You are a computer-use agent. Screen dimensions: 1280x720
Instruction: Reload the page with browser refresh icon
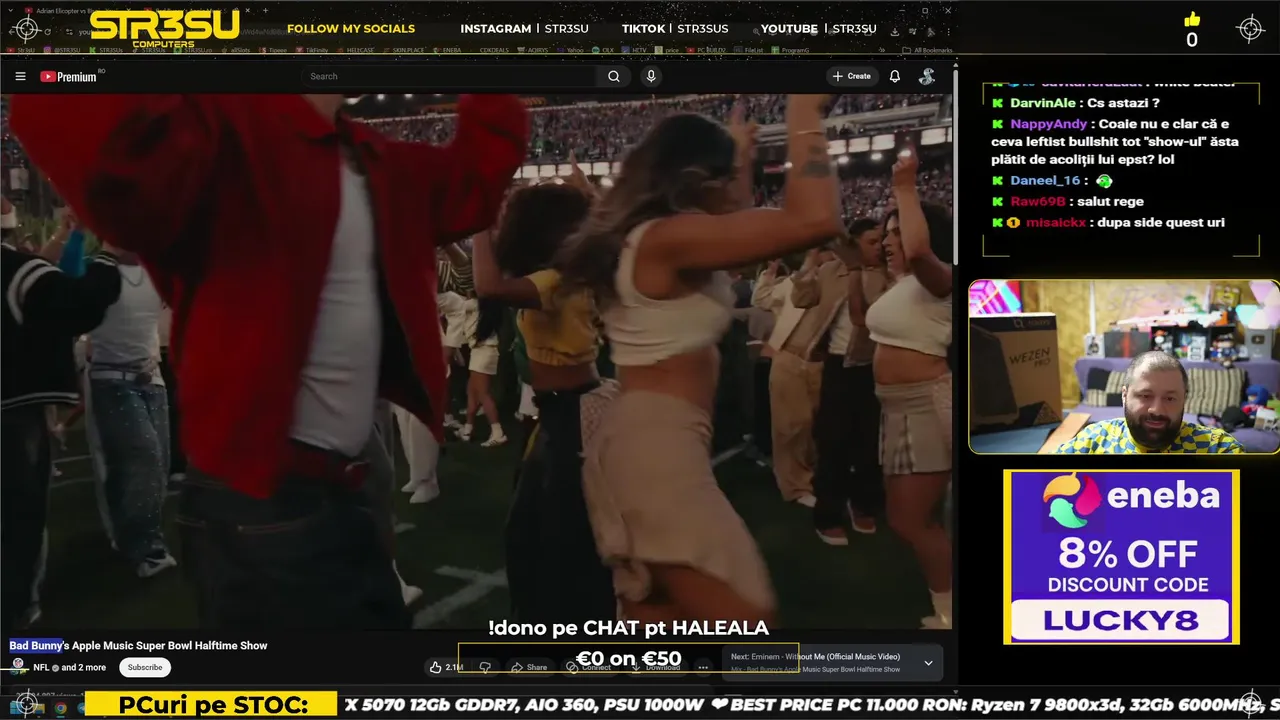(x=47, y=32)
